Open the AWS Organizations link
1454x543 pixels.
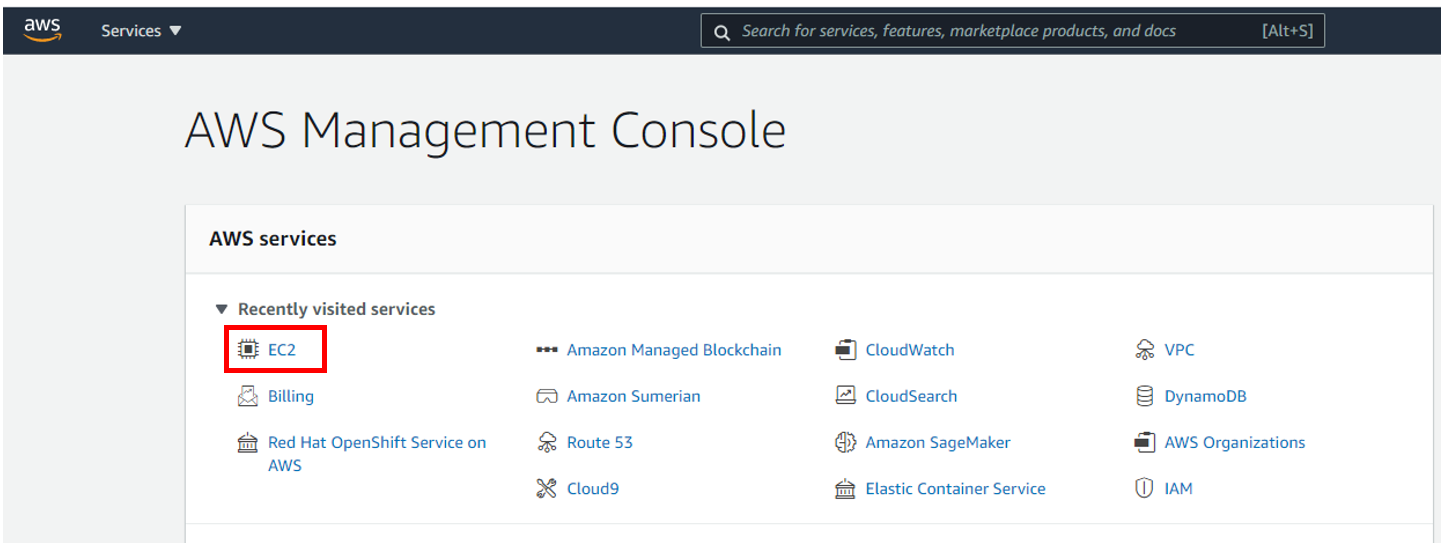tap(1234, 442)
